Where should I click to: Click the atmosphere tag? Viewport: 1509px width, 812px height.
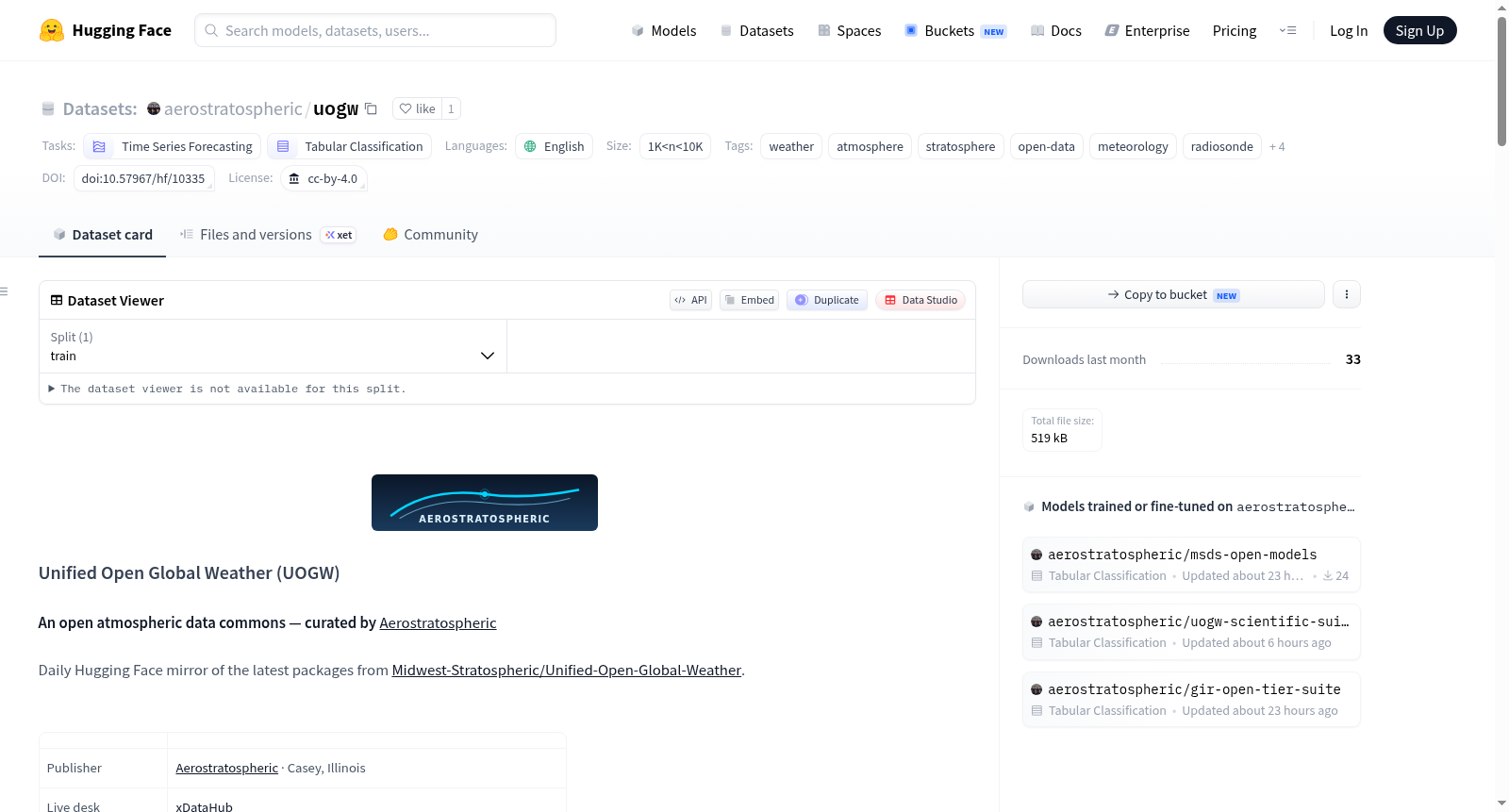click(870, 146)
